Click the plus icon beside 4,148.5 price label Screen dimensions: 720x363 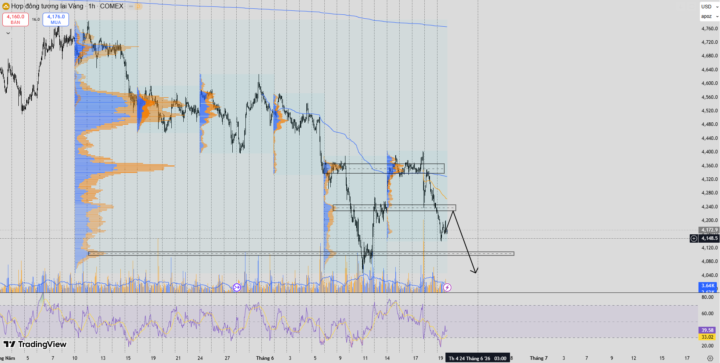[694, 238]
